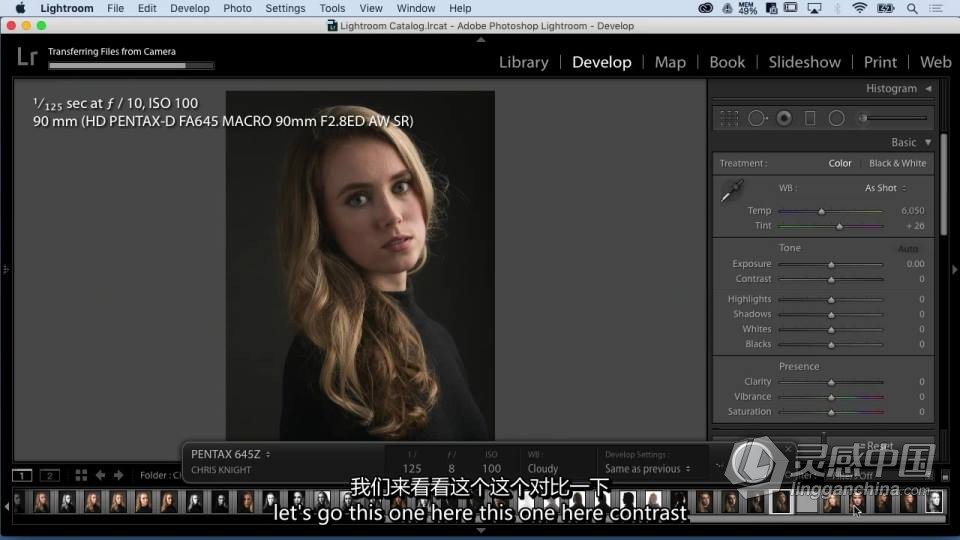This screenshot has width=960, height=540.
Task: Hide the right panel group
Action: pos(954,269)
